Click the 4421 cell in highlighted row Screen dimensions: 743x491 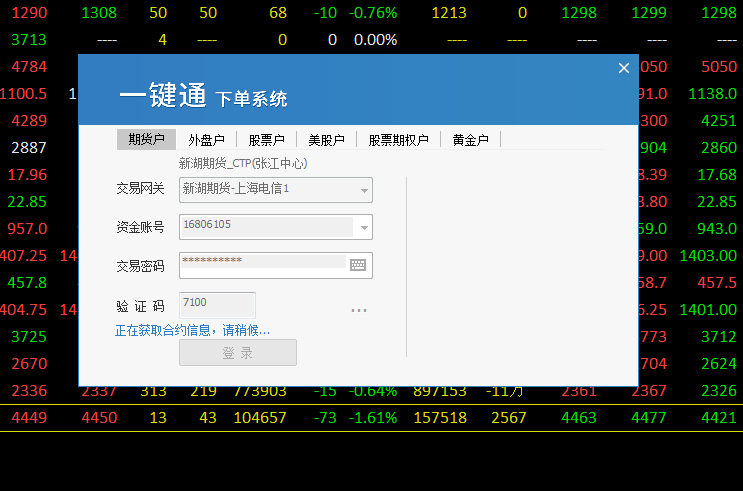tap(719, 418)
